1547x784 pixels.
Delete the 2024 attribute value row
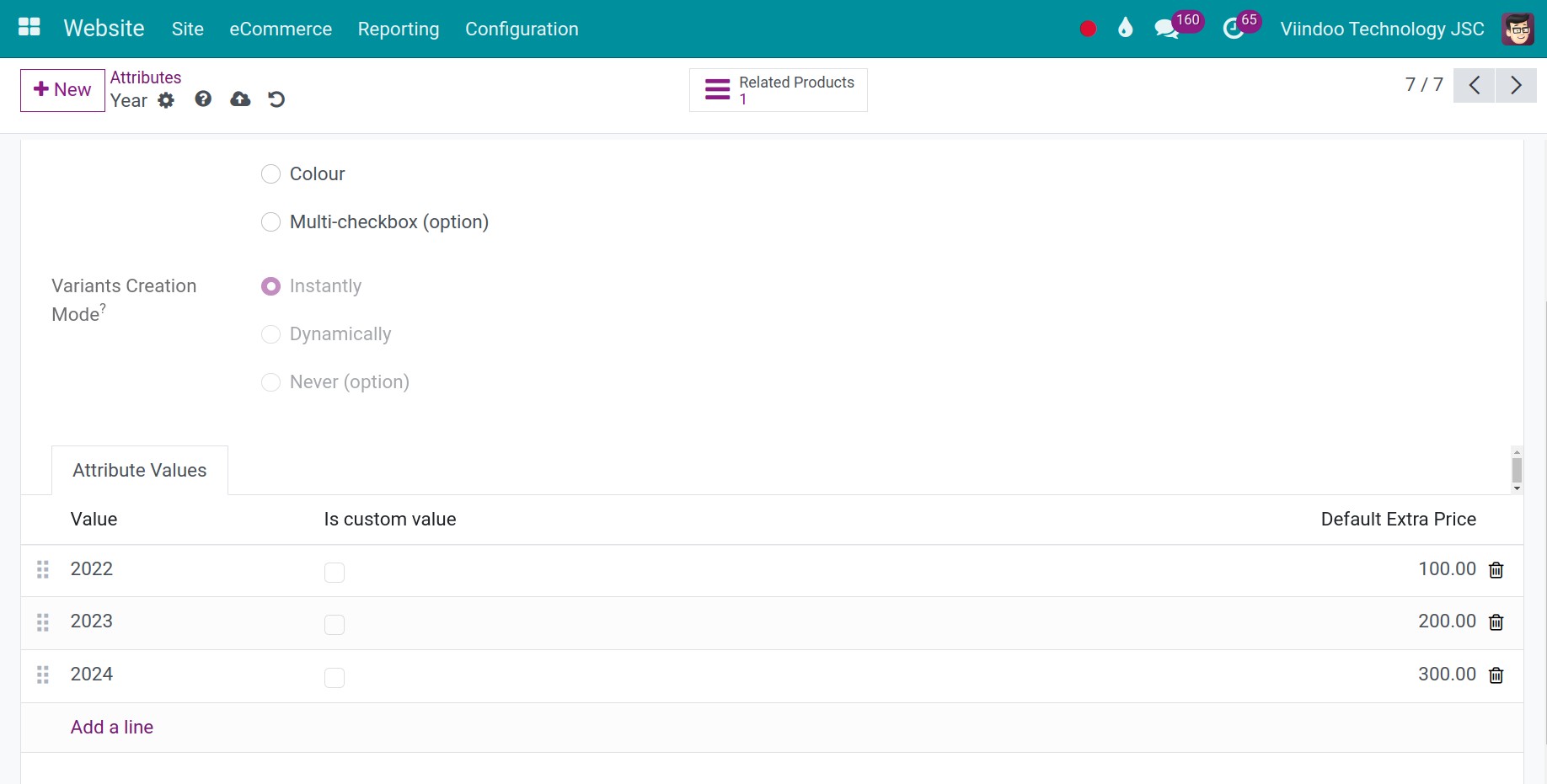point(1496,675)
